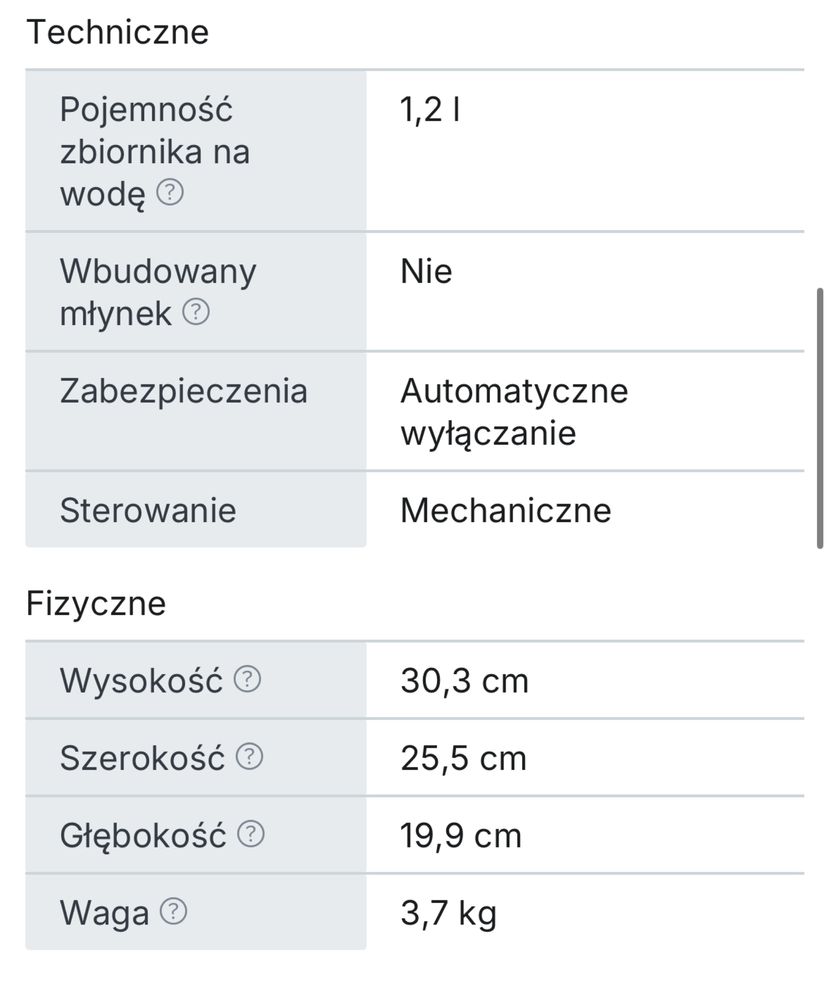Click the 25,5 cm width value

tap(463, 758)
